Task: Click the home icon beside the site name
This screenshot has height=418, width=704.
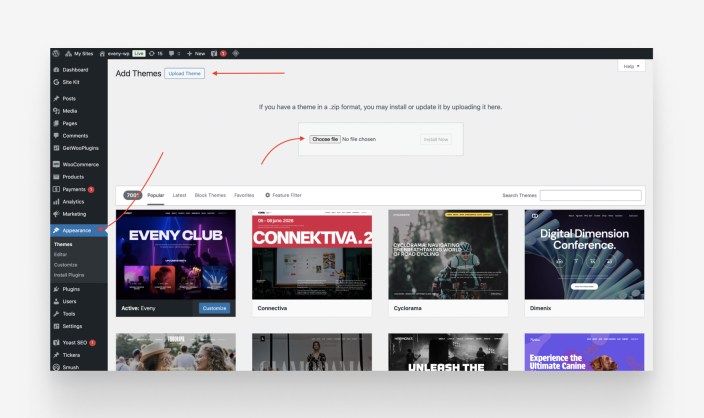Action: (x=102, y=53)
